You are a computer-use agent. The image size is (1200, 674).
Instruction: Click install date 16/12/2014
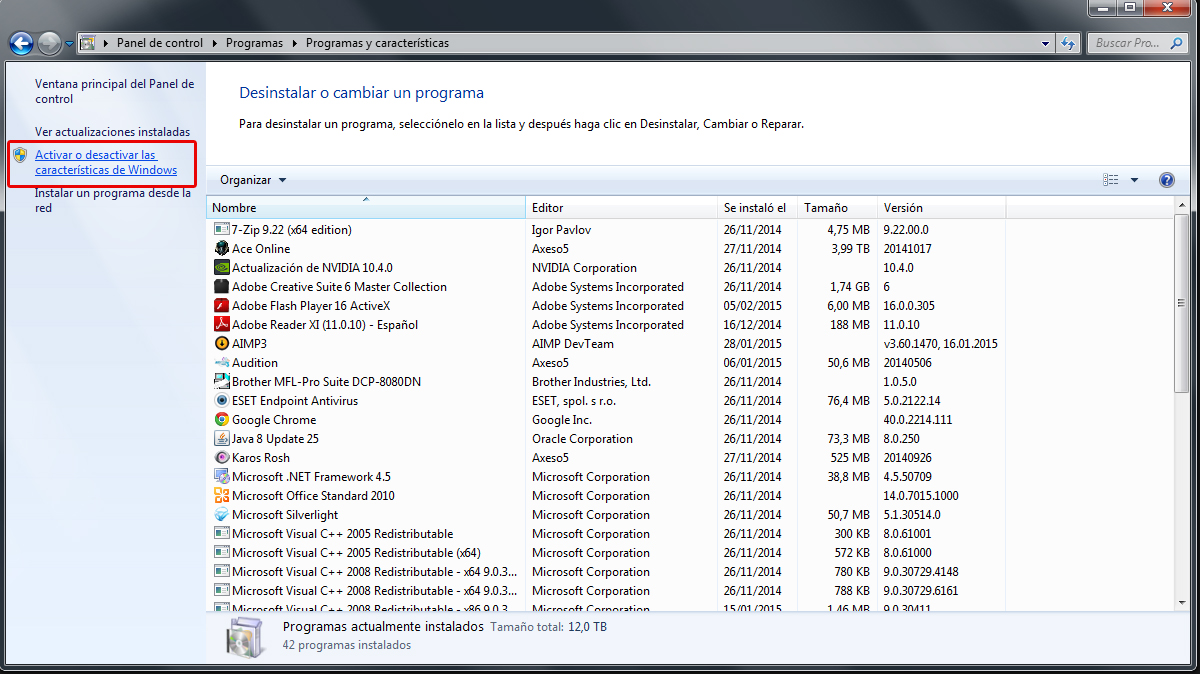pyautogui.click(x=753, y=325)
